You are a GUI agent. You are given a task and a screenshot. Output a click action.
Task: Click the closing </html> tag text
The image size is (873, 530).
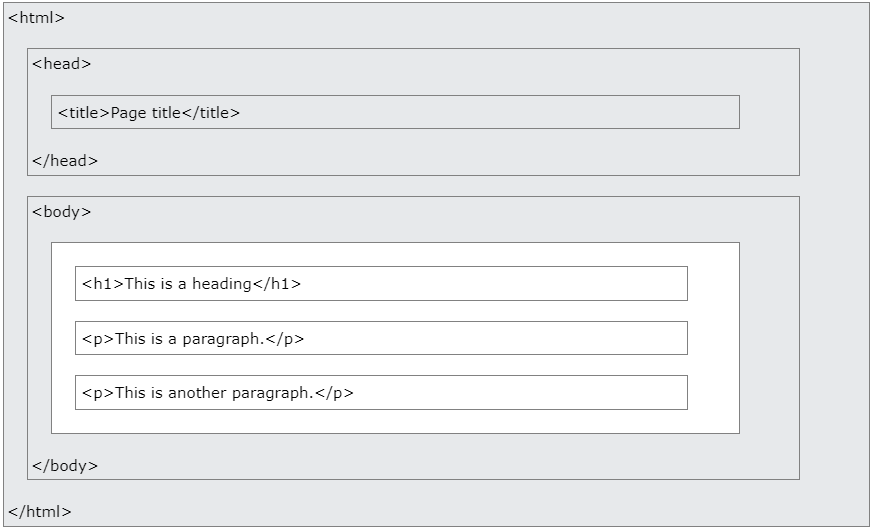(x=40, y=512)
